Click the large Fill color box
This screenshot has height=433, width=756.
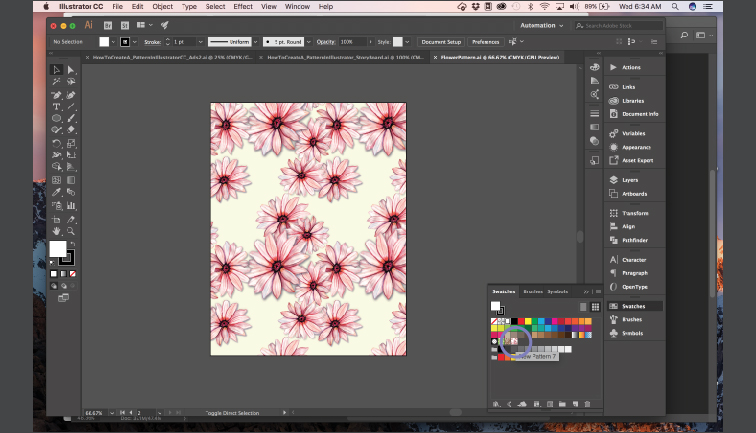tap(58, 249)
